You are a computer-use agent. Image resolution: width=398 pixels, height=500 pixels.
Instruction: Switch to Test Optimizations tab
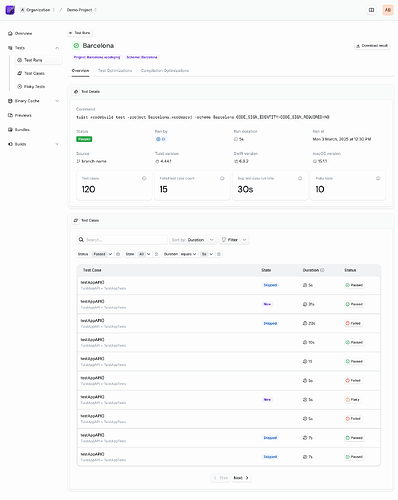[115, 71]
